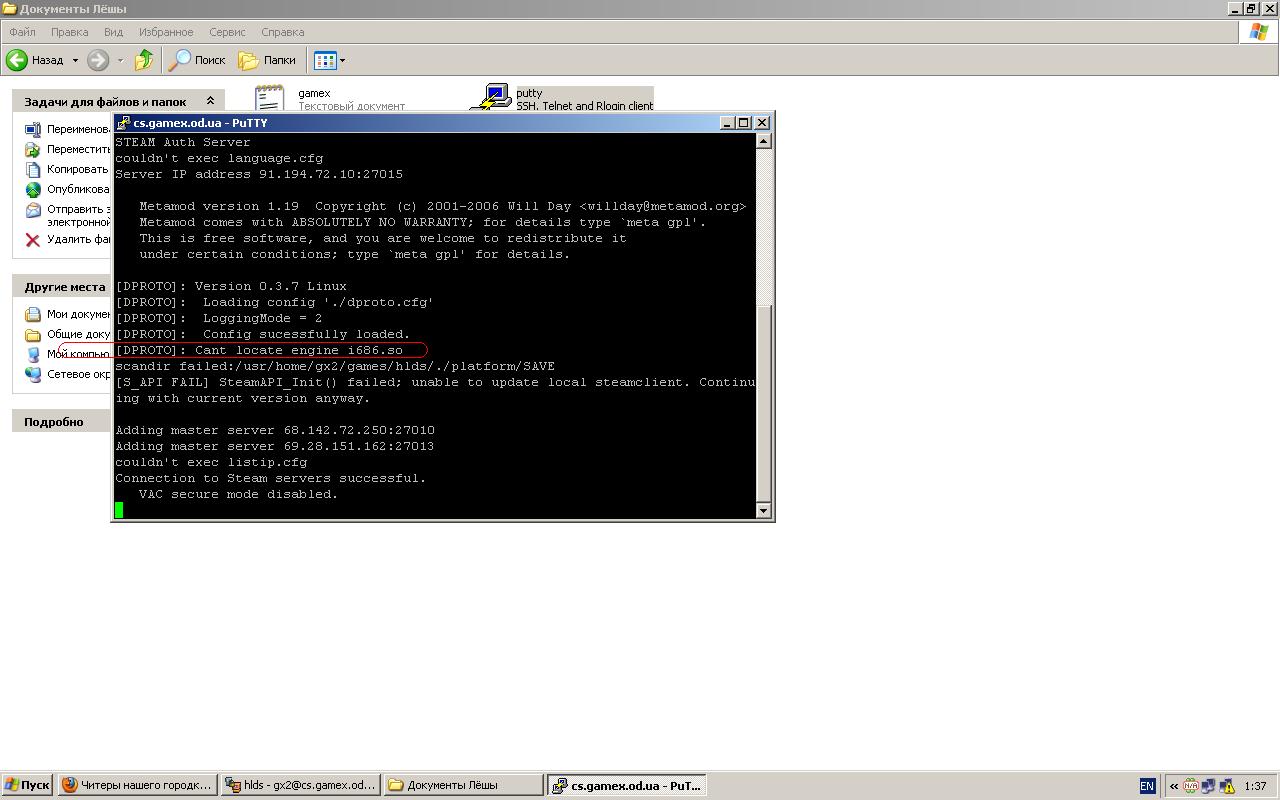Image resolution: width=1280 pixels, height=800 pixels.
Task: Click the network connection tray icon
Action: (1208, 786)
